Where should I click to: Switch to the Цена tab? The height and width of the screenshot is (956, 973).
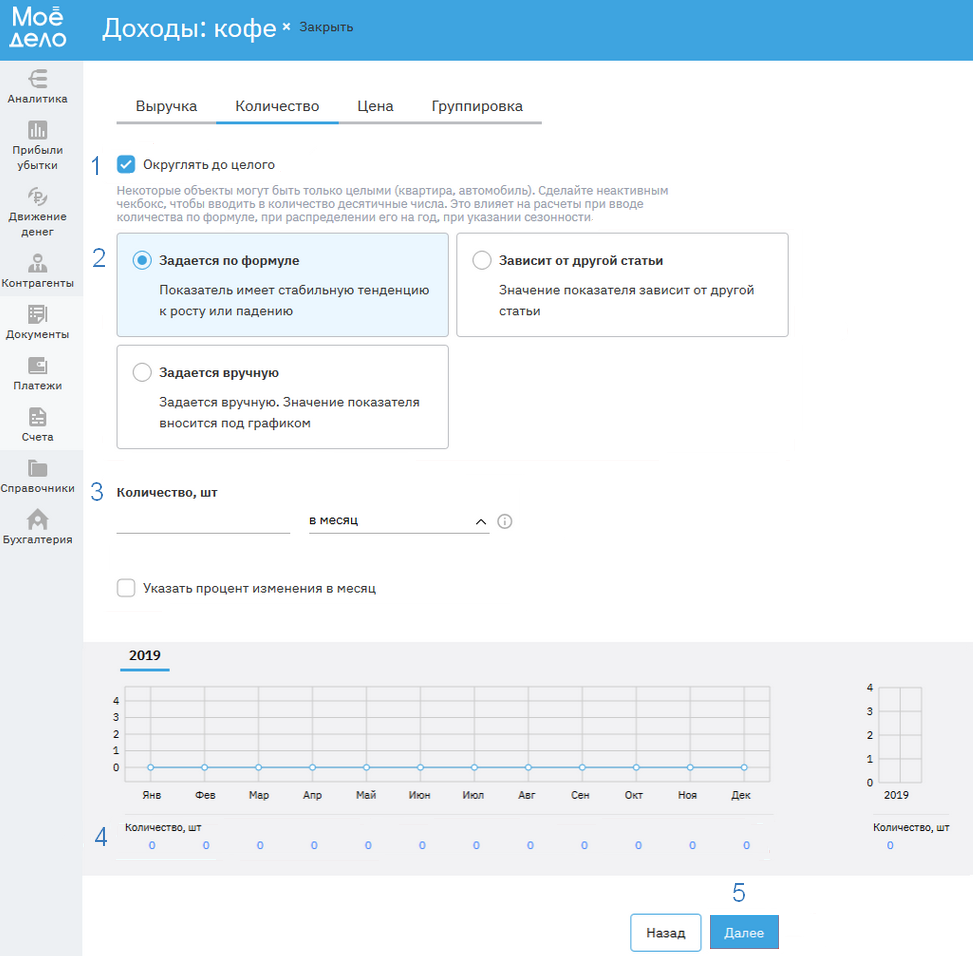tap(375, 106)
